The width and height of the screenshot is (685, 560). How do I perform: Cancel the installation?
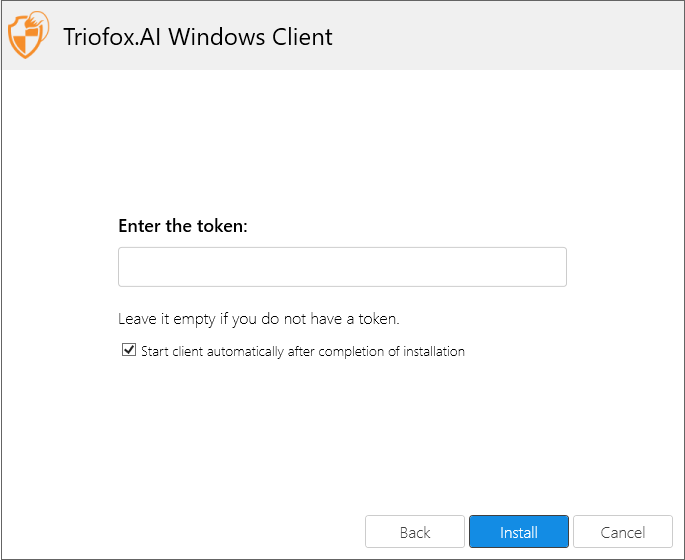pyautogui.click(x=623, y=532)
